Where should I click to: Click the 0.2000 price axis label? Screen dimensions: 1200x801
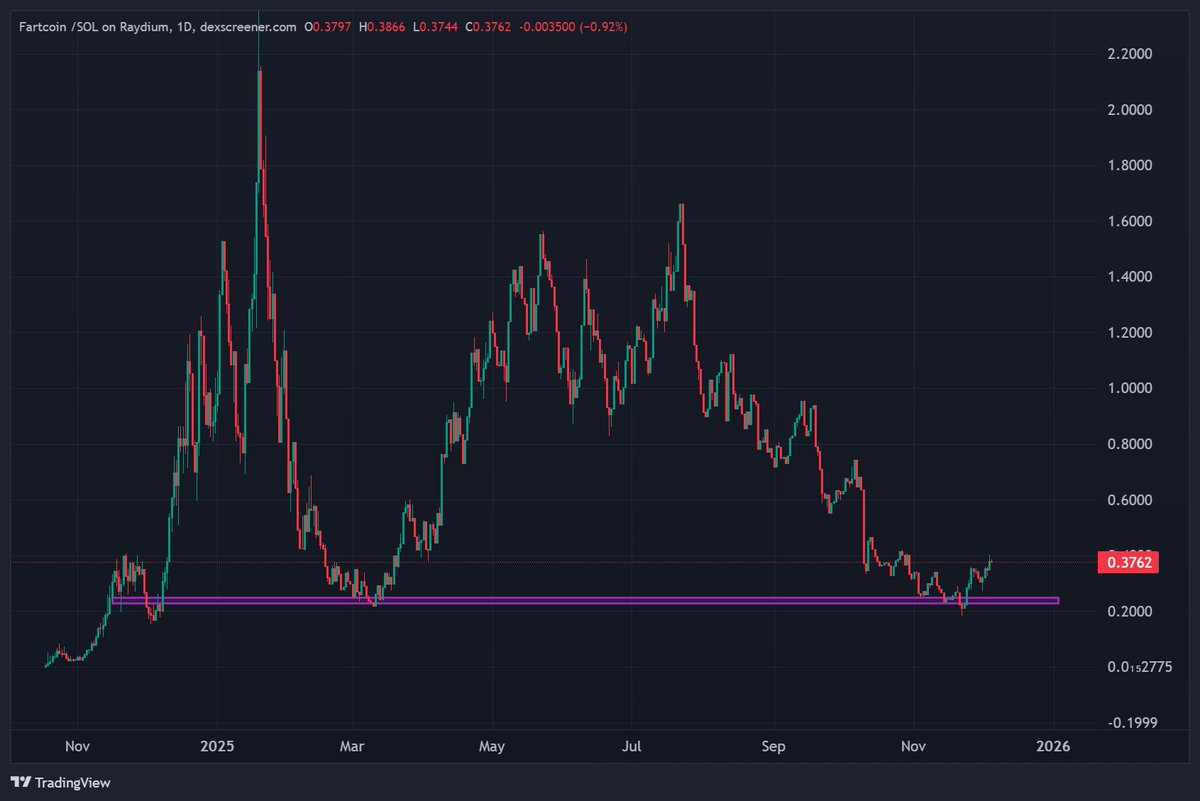pyautogui.click(x=1130, y=611)
